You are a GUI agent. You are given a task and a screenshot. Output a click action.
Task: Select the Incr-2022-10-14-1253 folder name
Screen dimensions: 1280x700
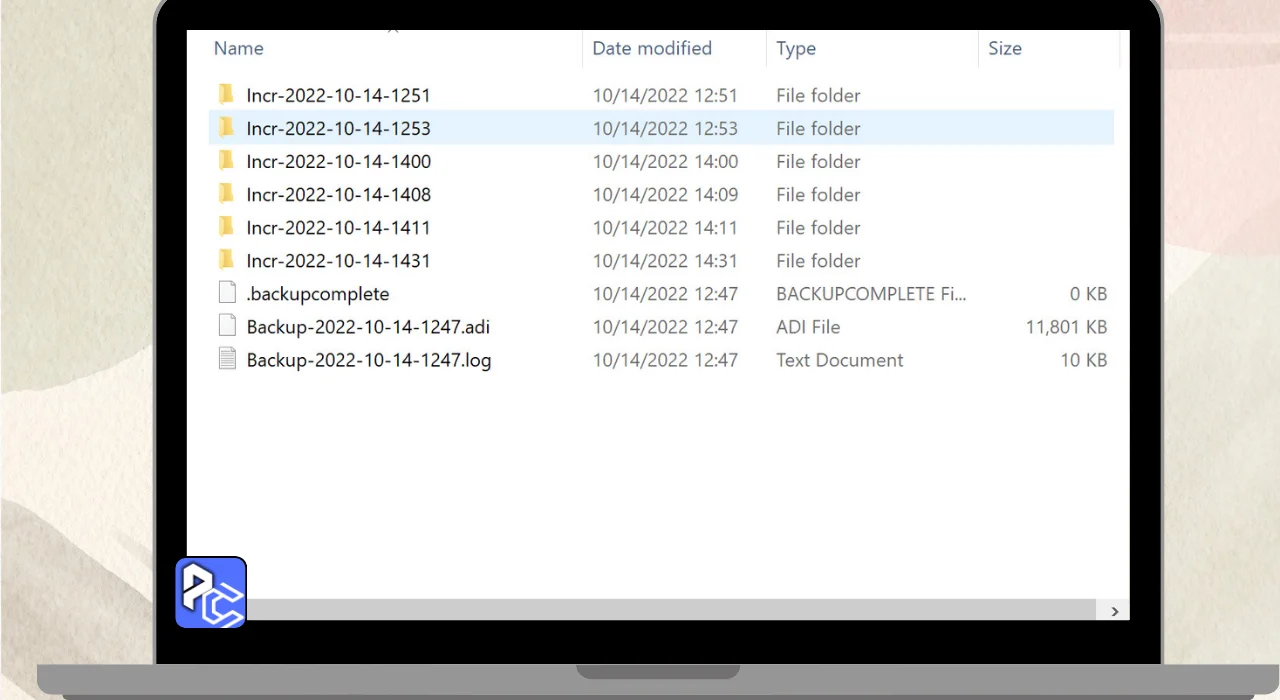338,129
